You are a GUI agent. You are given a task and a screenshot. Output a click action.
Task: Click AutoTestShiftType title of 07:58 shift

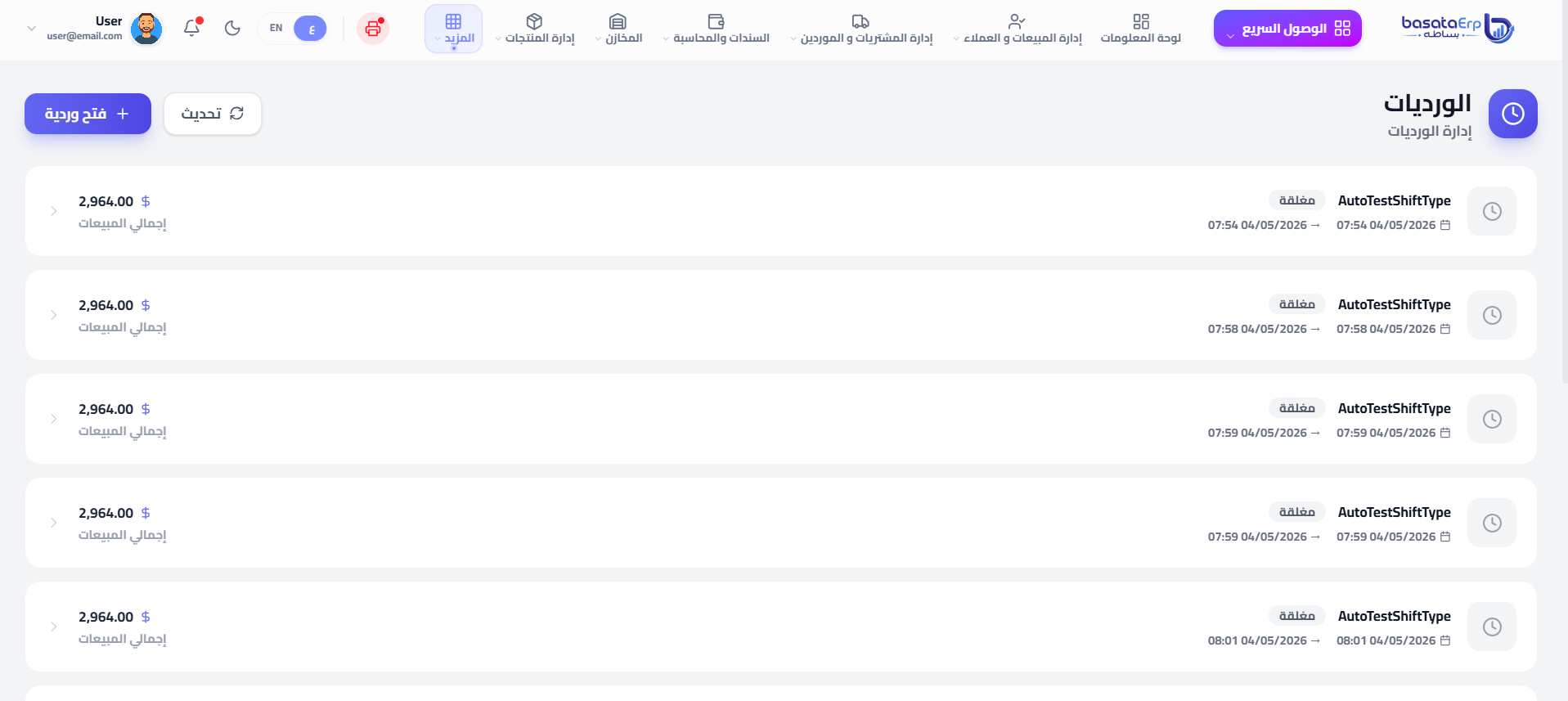tap(1394, 304)
